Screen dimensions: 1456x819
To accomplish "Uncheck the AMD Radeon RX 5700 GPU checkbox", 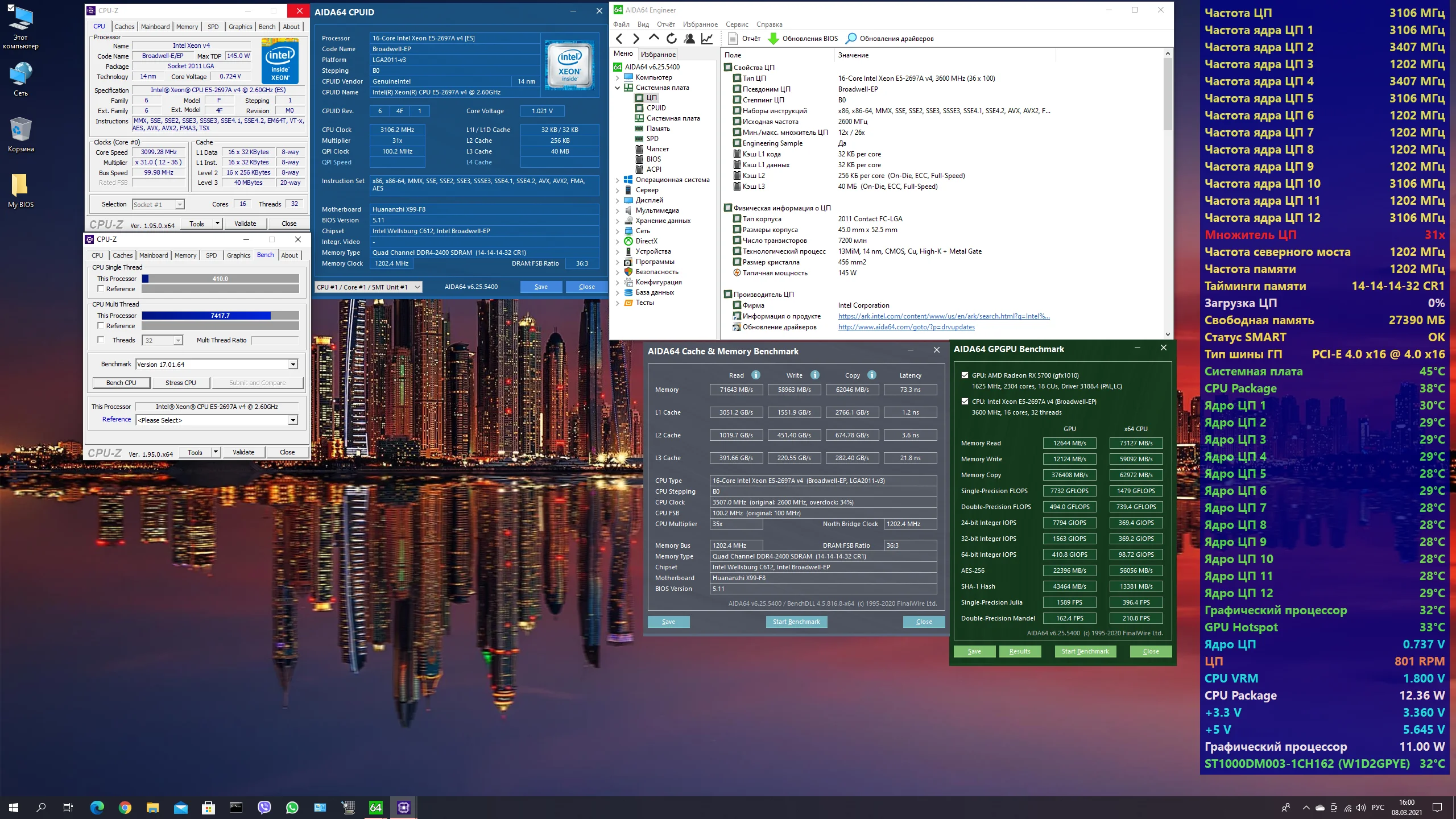I will pyautogui.click(x=965, y=375).
